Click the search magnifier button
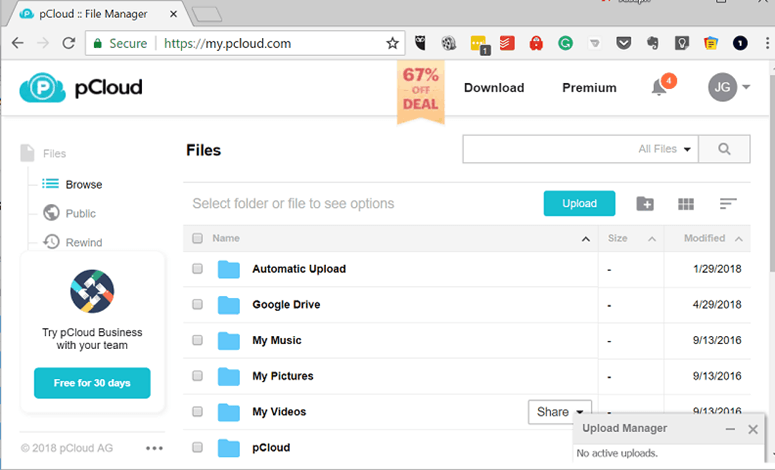 tap(724, 149)
